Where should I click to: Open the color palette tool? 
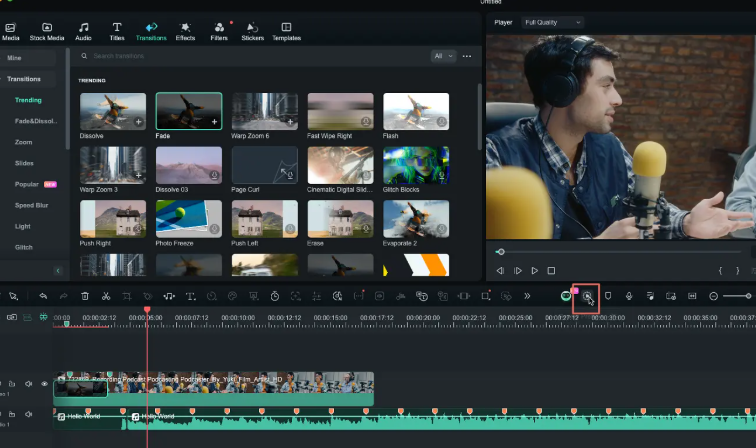click(x=232, y=296)
